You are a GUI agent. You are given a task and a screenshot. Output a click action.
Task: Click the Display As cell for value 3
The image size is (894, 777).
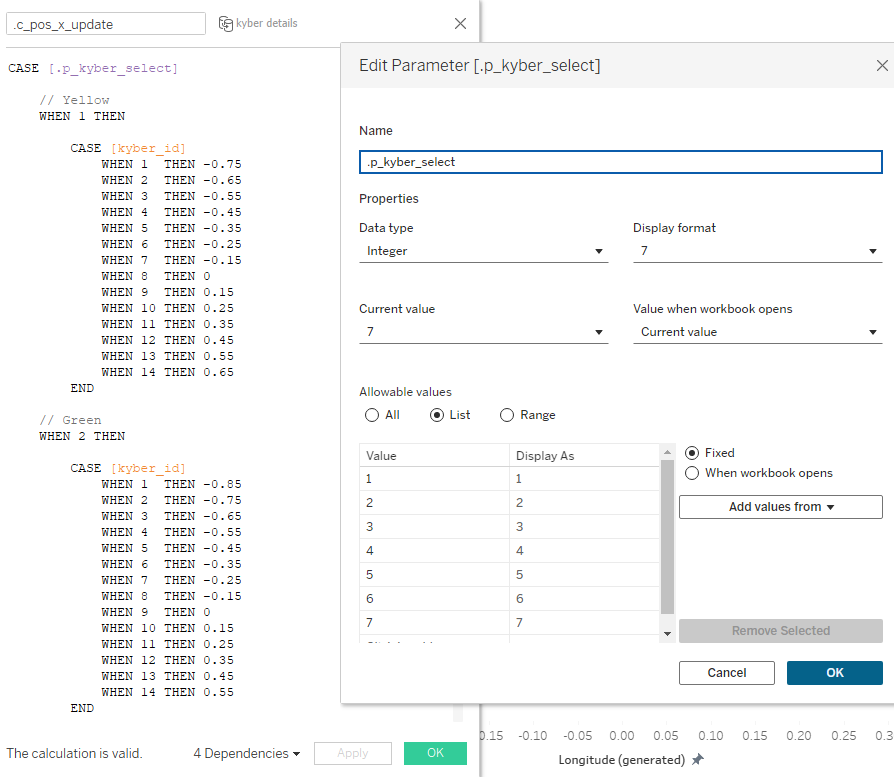(x=584, y=527)
